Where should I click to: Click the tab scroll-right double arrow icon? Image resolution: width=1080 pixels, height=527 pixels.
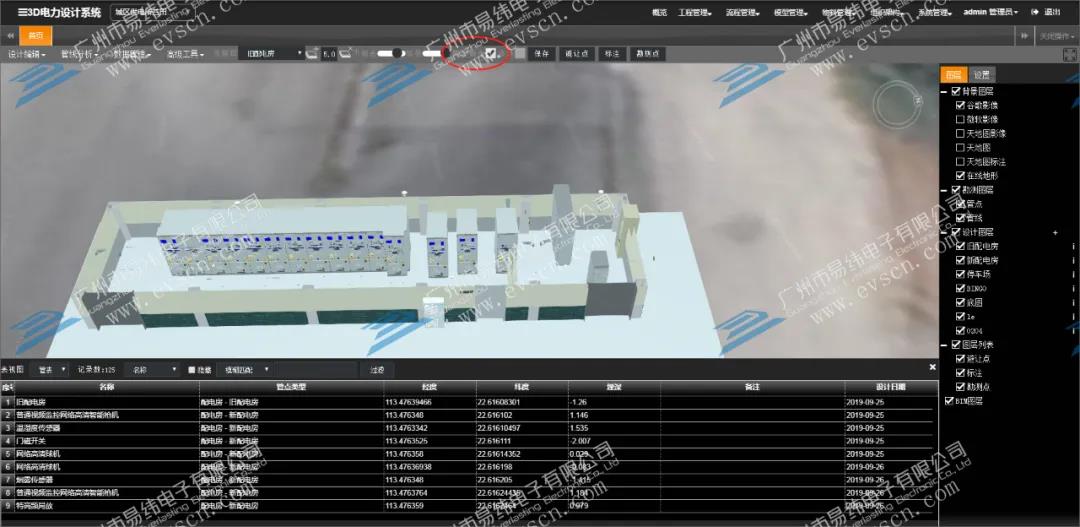pos(1026,35)
